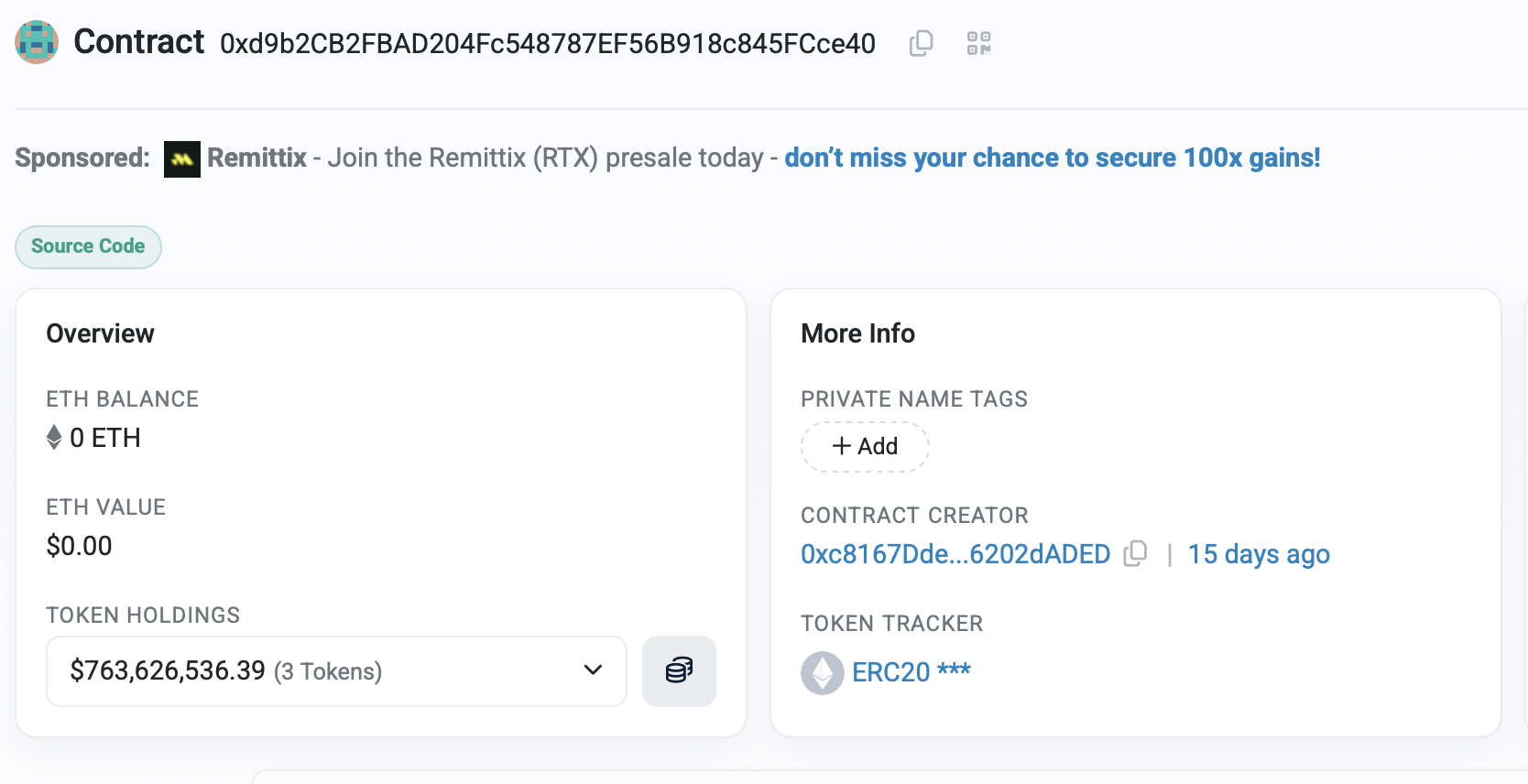The height and width of the screenshot is (784, 1528).
Task: Click the 0 ETH balance value
Action: [105, 438]
